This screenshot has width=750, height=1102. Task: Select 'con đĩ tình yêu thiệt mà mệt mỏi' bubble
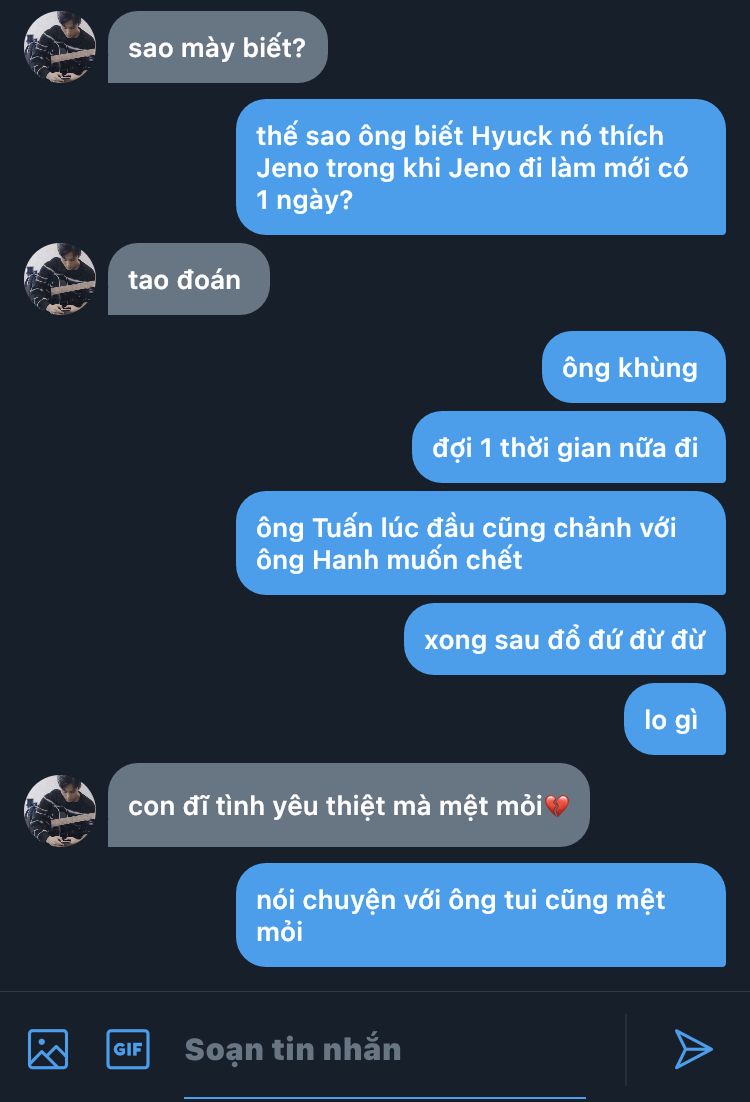coord(349,805)
